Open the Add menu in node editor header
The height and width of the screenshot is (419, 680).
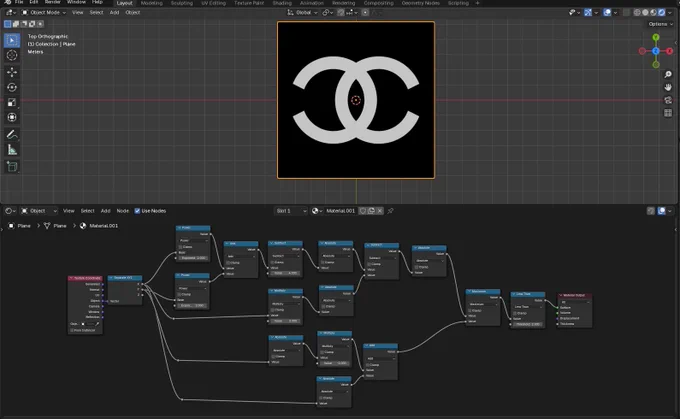(x=105, y=211)
